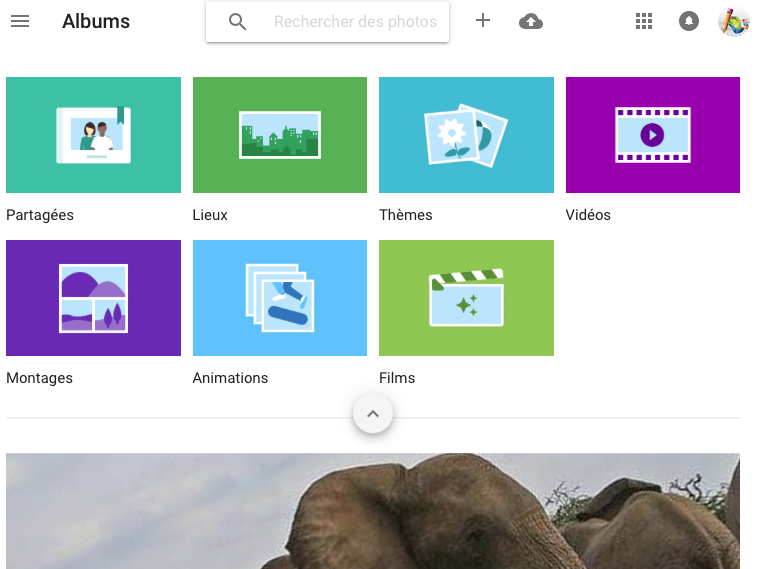Open the Montages category tile

93,298
